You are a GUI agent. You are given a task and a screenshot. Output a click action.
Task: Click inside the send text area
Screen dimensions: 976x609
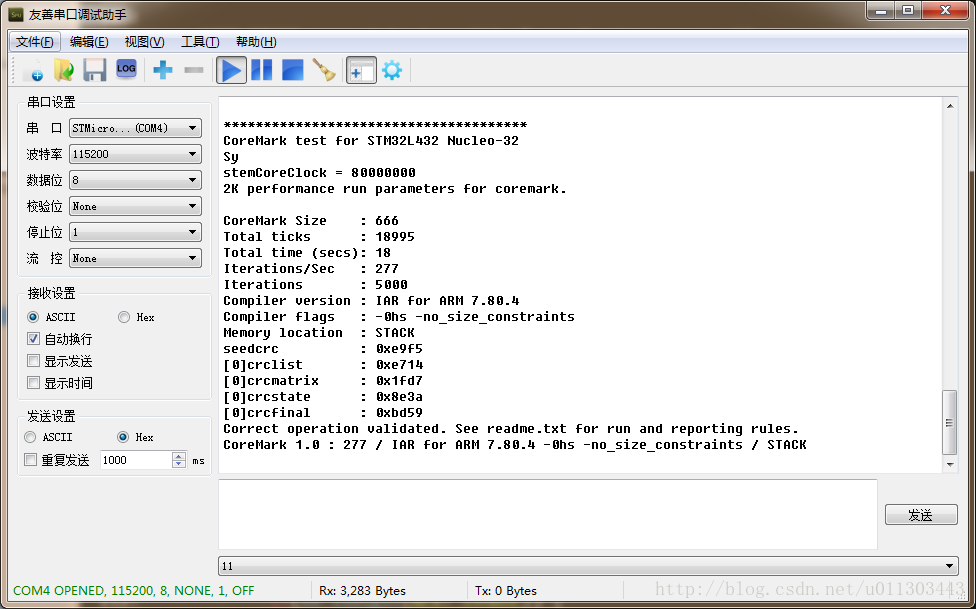548,514
